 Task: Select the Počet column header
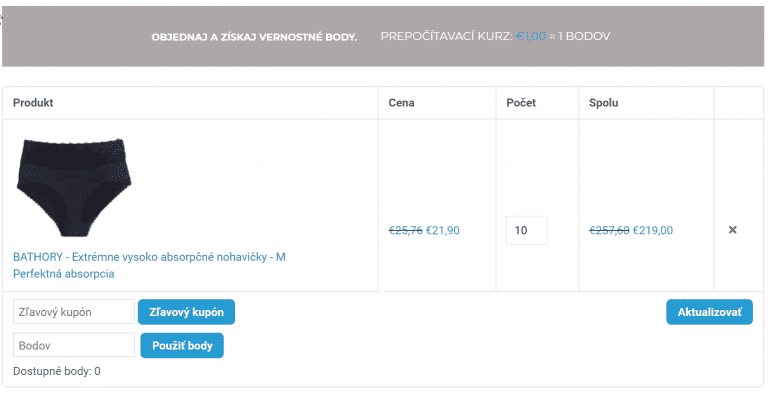[521, 102]
